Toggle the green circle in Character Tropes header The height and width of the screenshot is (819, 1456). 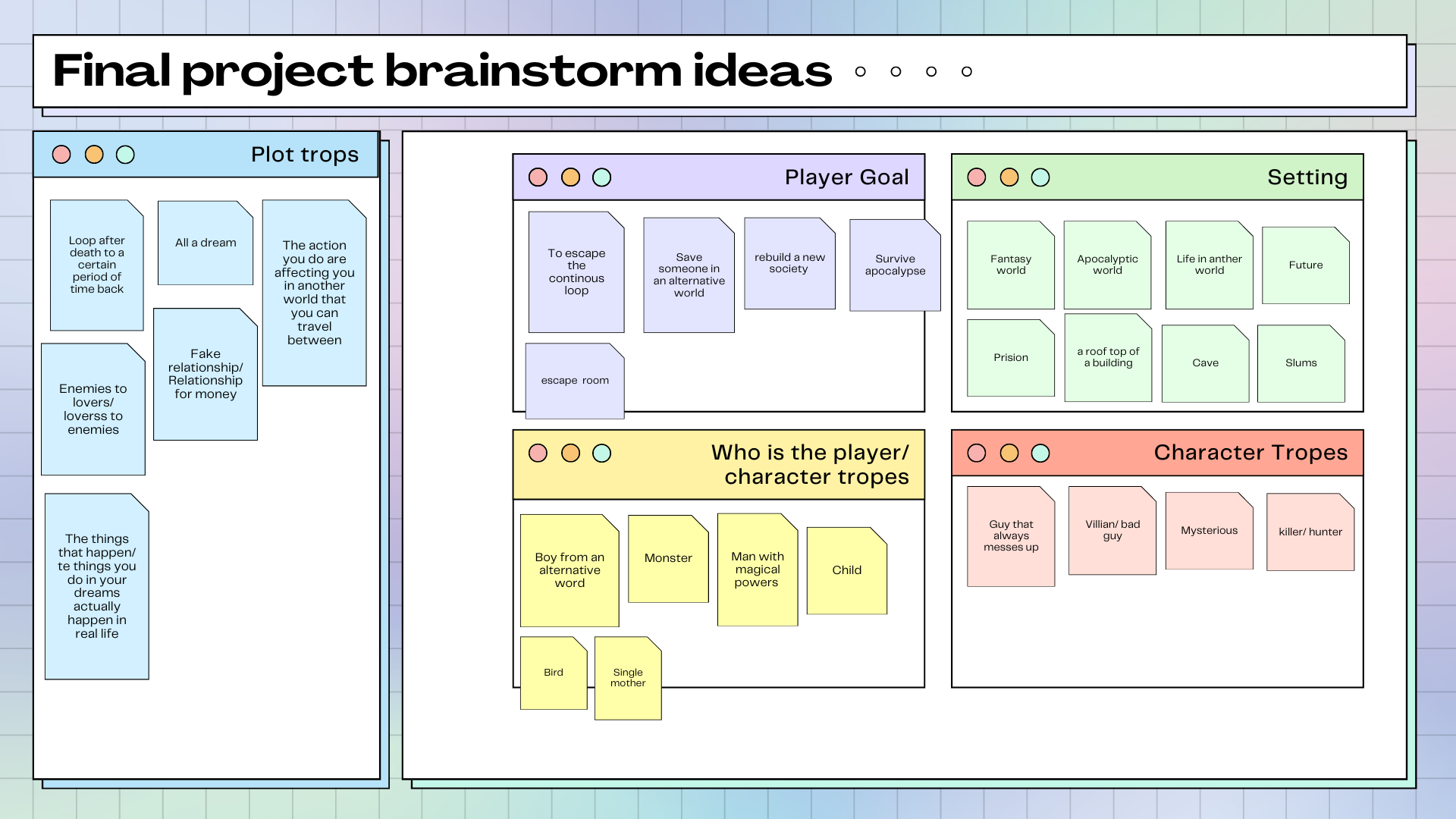pyautogui.click(x=1040, y=453)
